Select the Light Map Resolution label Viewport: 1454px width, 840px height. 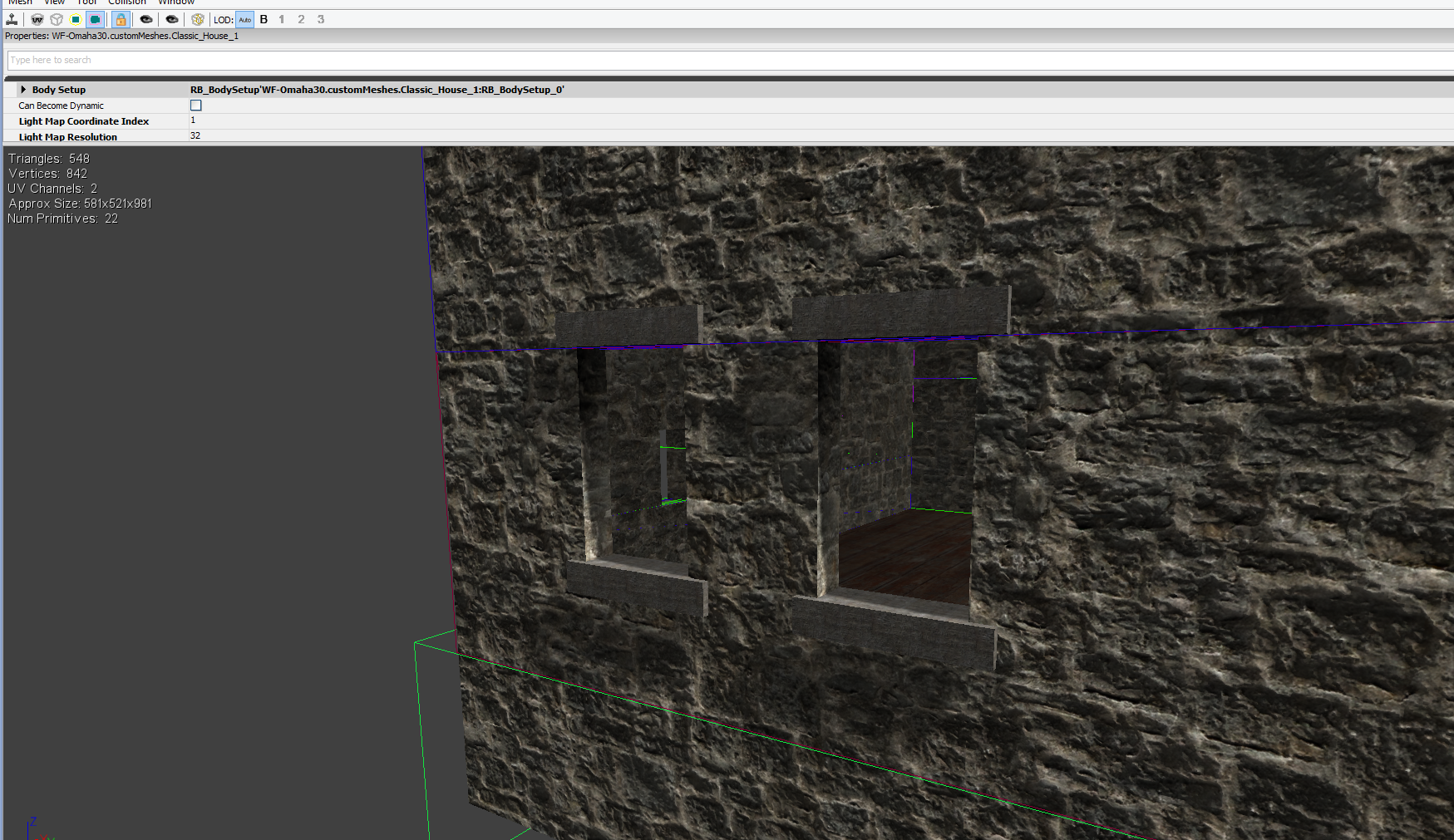click(x=68, y=137)
